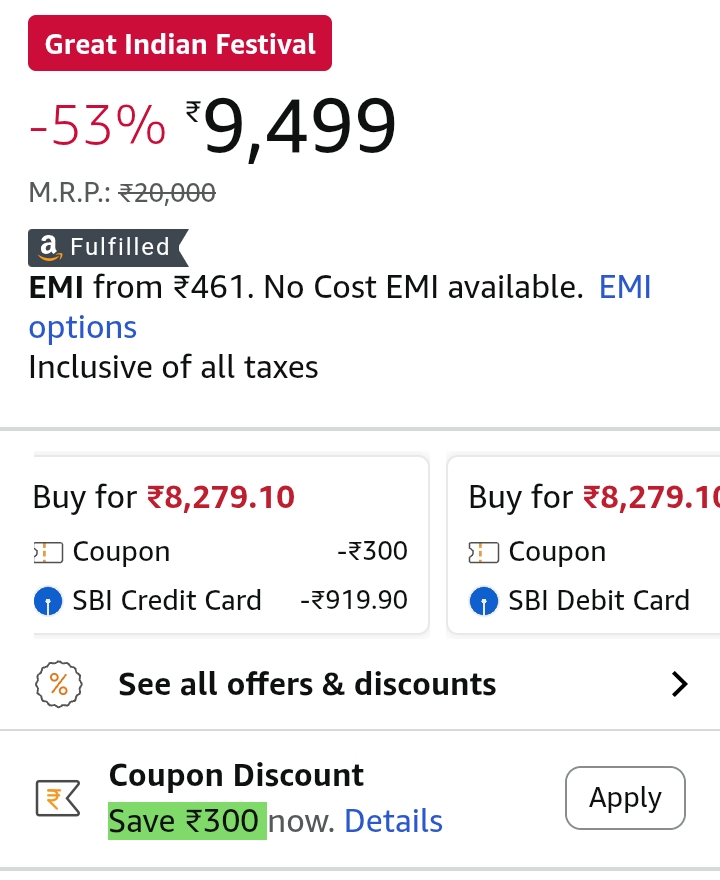720x880 pixels.
Task: Select the SBI Debit Card offer card
Action: pyautogui.click(x=585, y=546)
